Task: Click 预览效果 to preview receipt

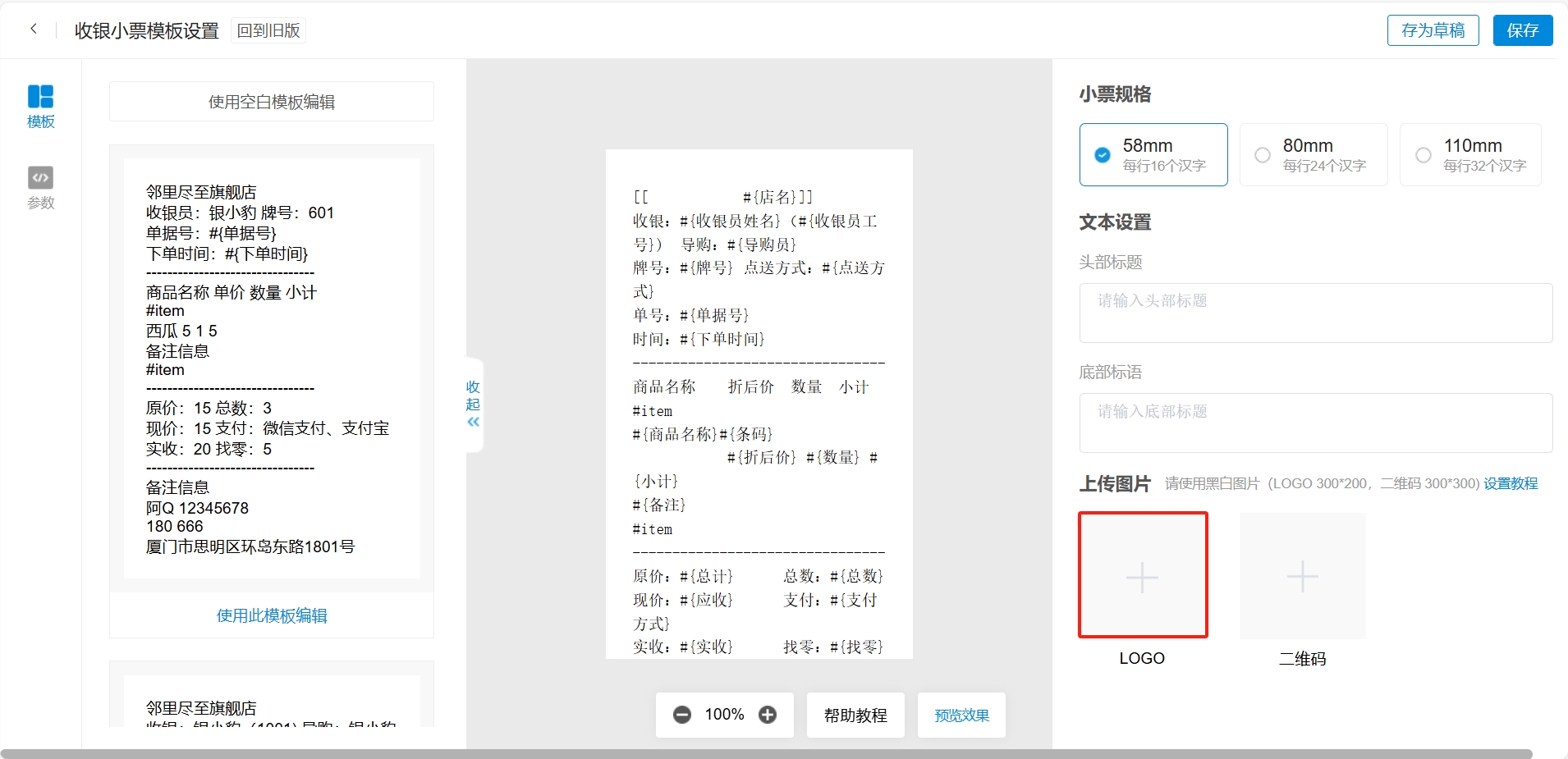Action: click(x=961, y=715)
